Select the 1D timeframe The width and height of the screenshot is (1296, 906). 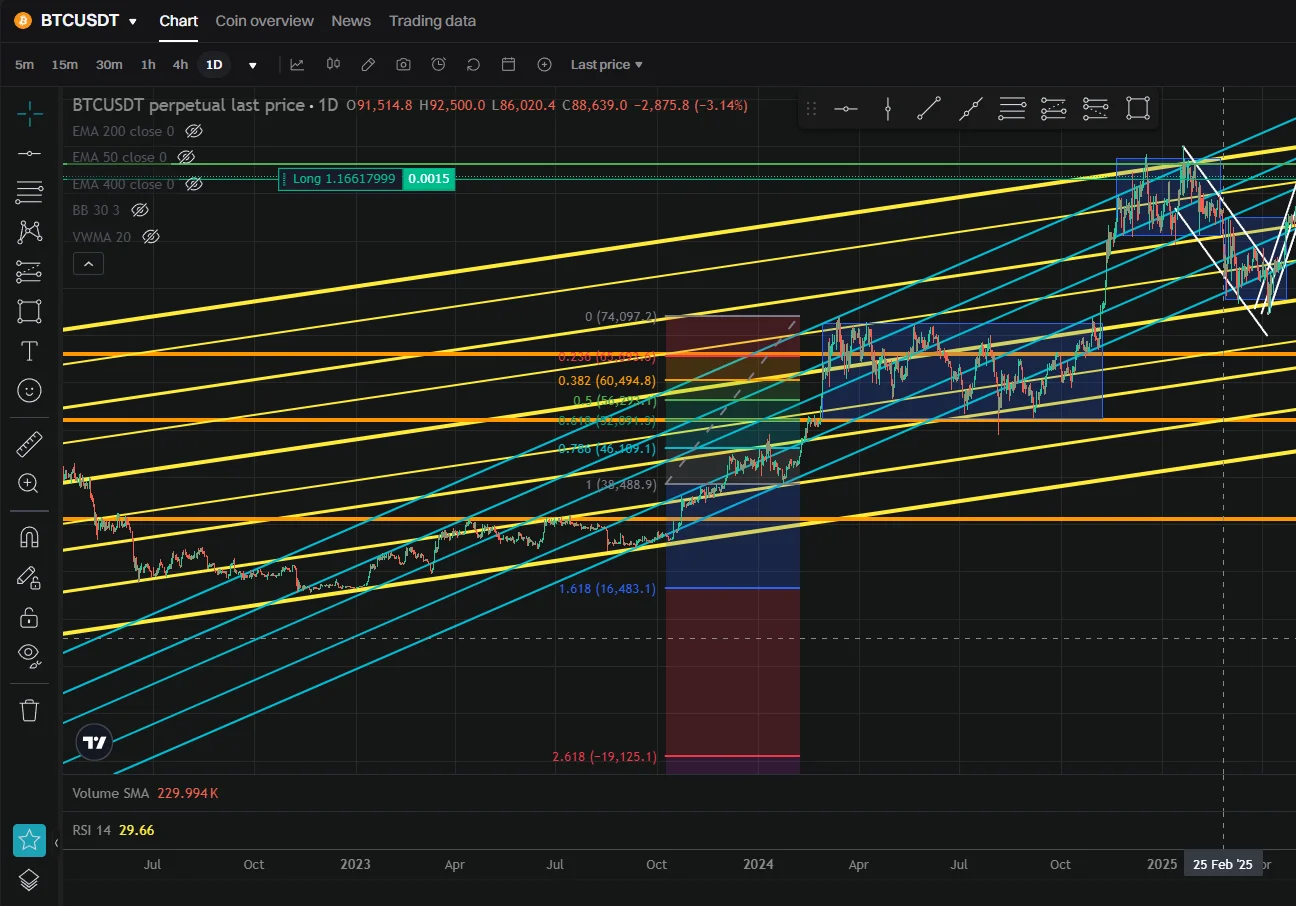point(214,64)
